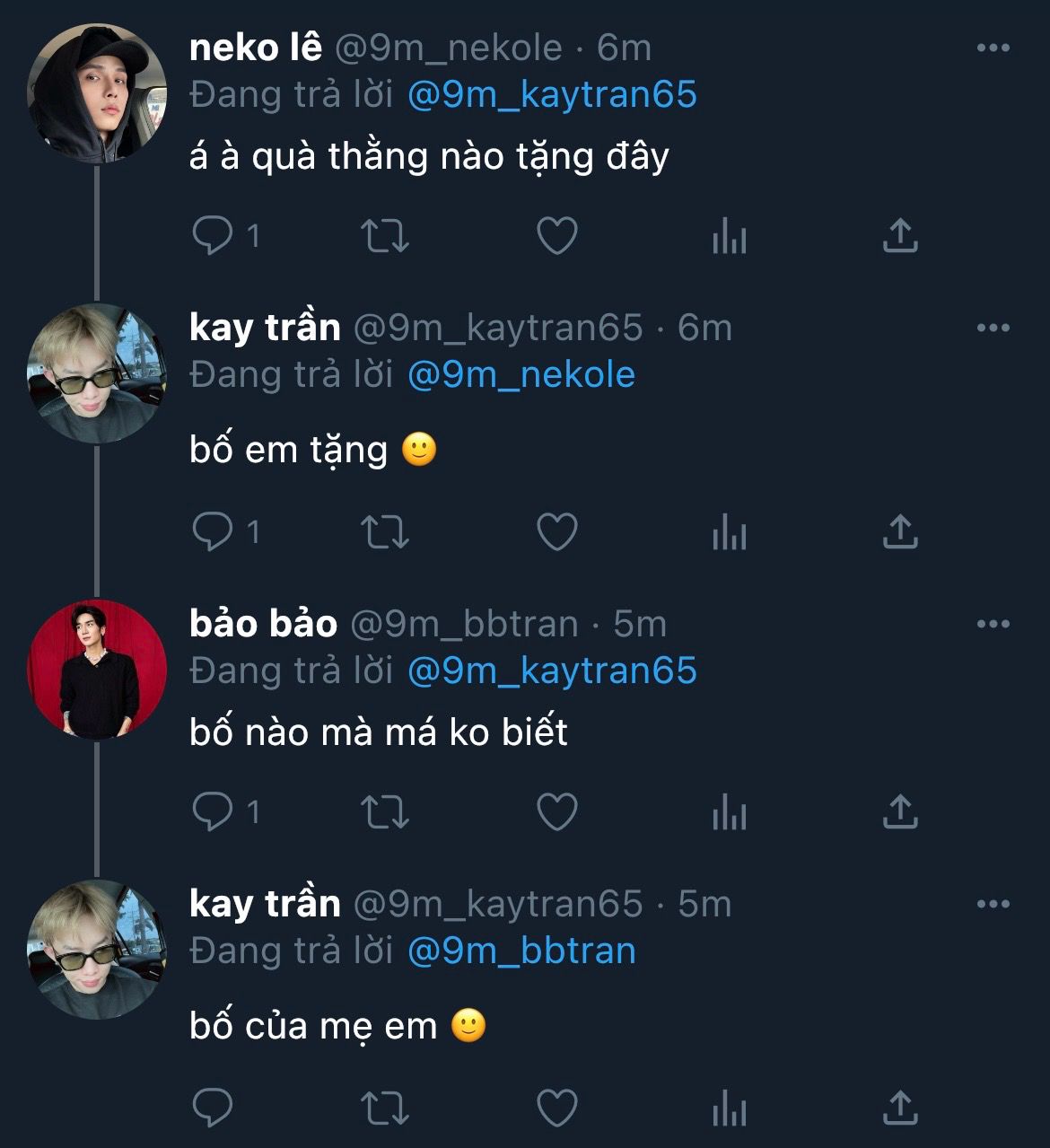1050x1148 pixels.
Task: Reply to neko lê's tweet
Action: (214, 236)
